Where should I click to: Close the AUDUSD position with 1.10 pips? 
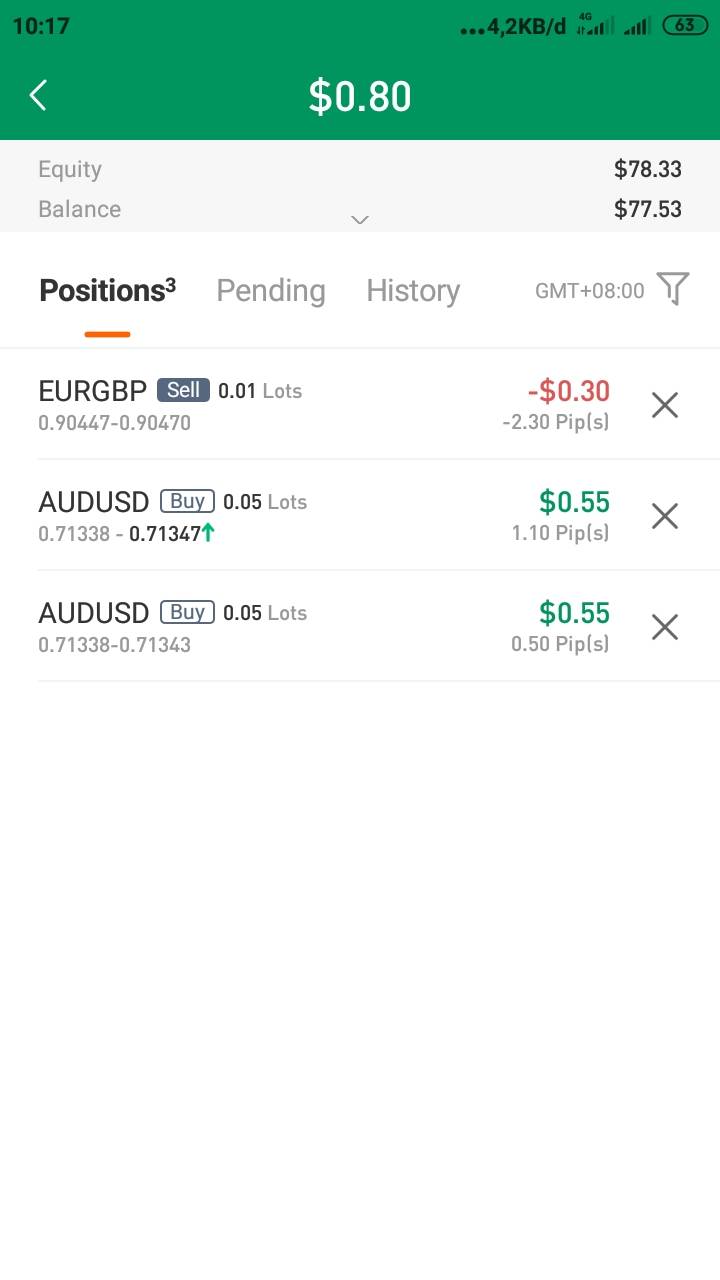[665, 516]
